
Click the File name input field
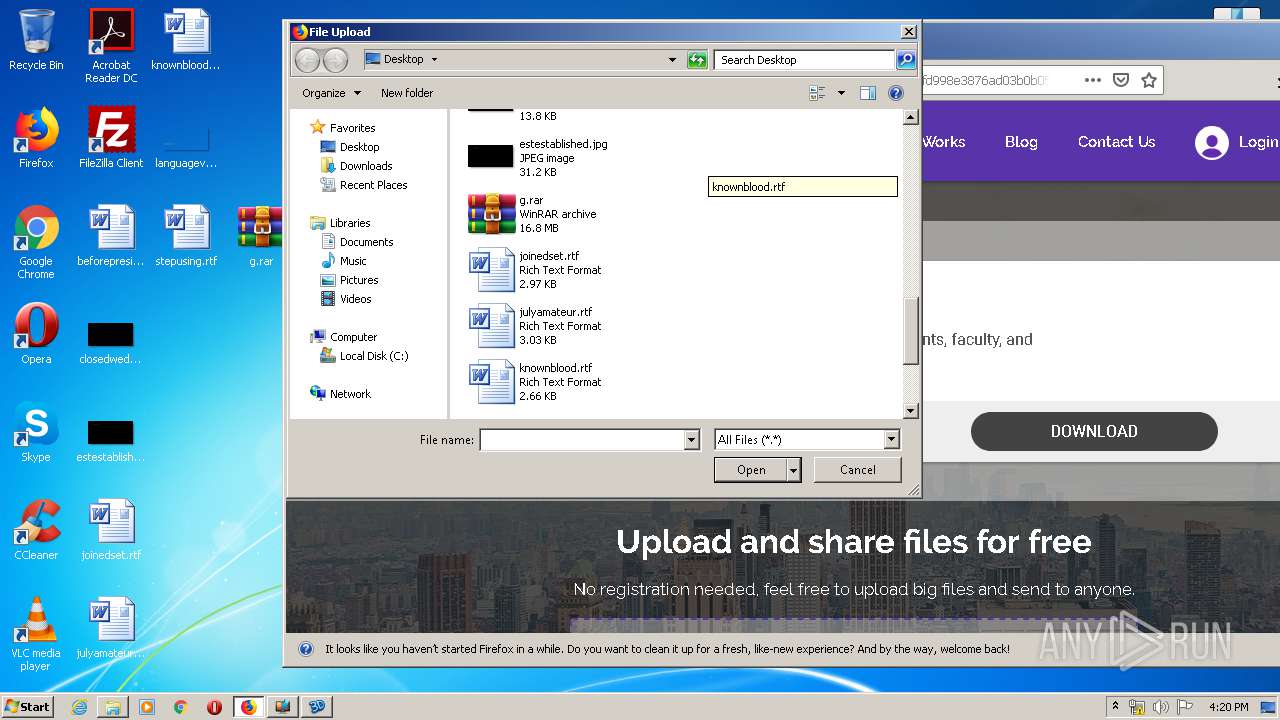[x=582, y=440]
